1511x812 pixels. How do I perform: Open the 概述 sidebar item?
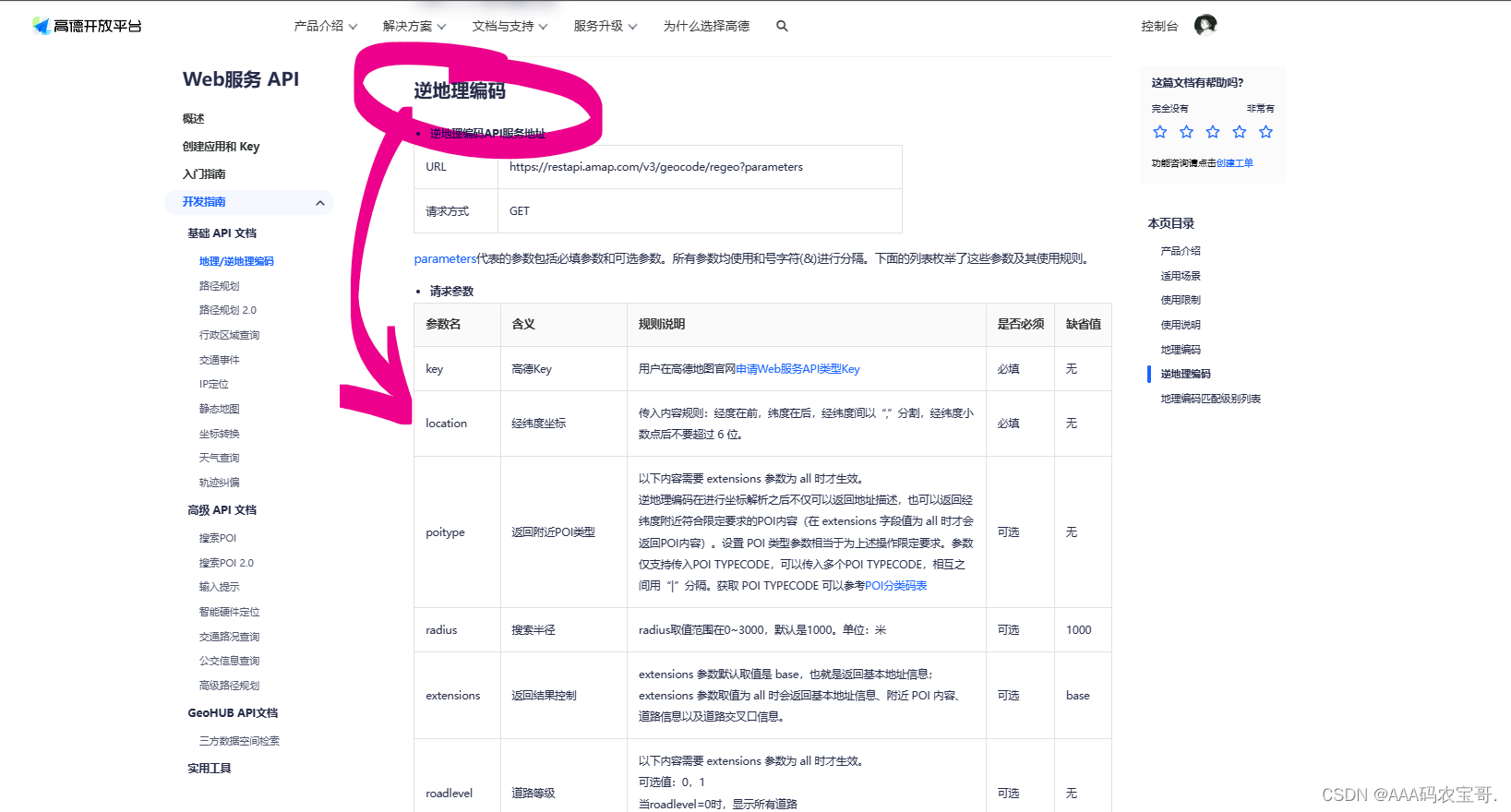(194, 119)
